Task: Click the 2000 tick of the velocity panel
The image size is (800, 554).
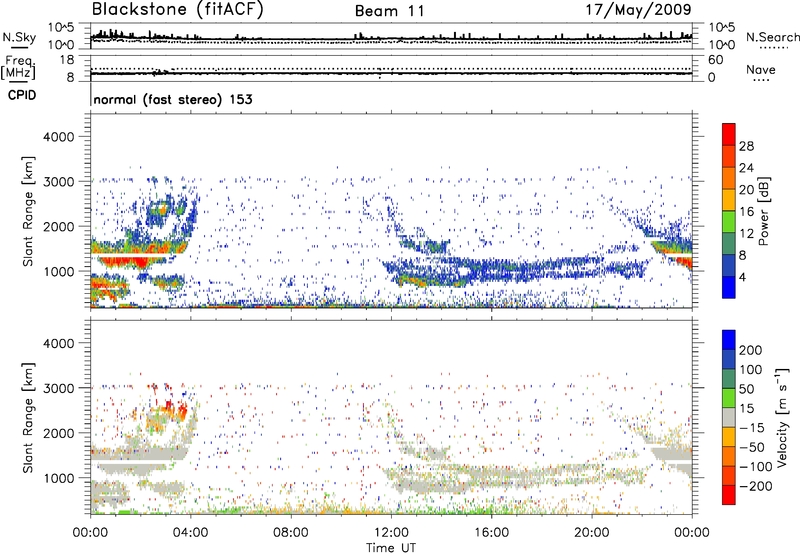Action: [58, 433]
